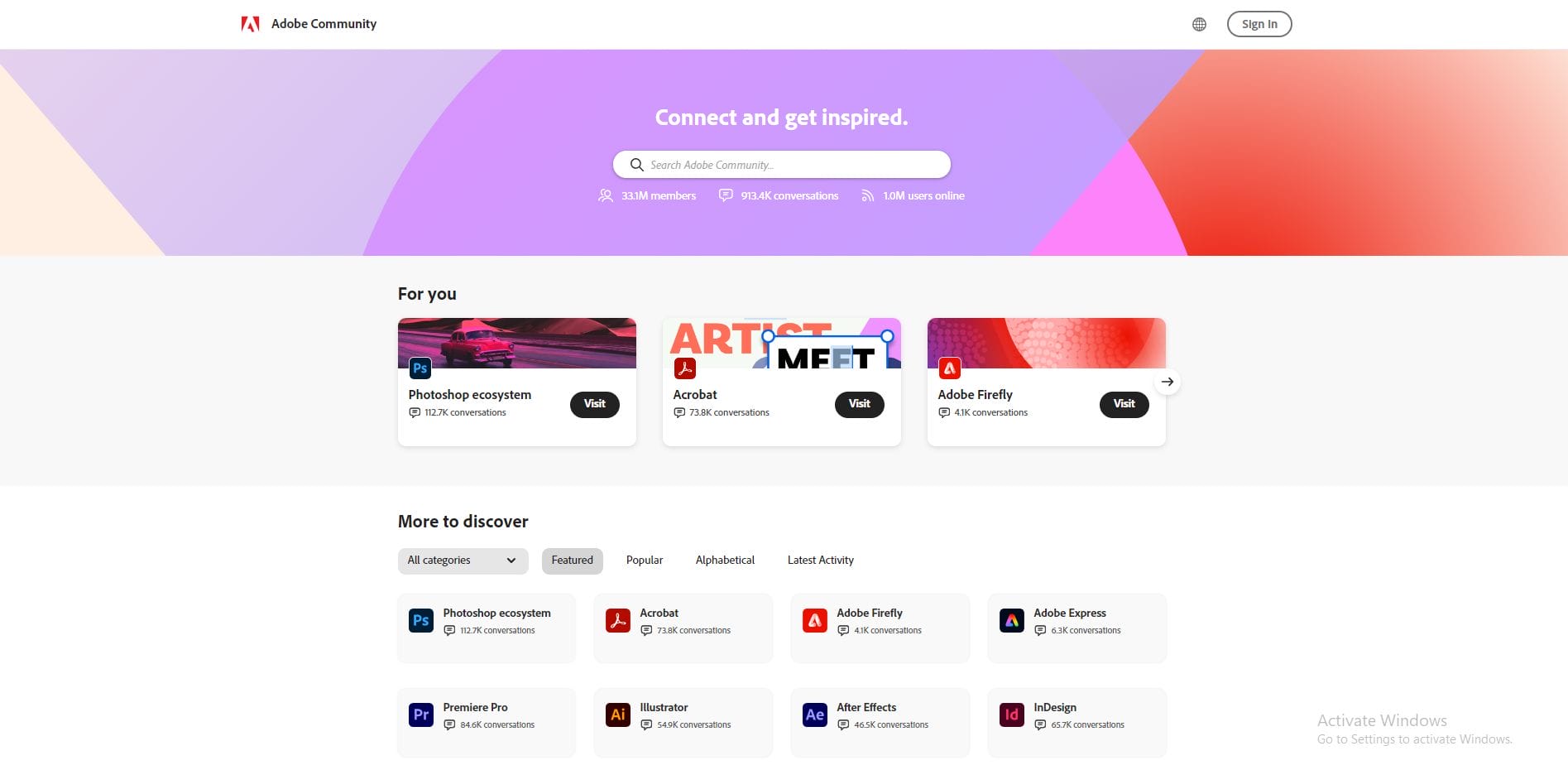This screenshot has width=1568, height=770.
Task: Select the Adobe Firefly icon in the grid
Action: [x=815, y=620]
